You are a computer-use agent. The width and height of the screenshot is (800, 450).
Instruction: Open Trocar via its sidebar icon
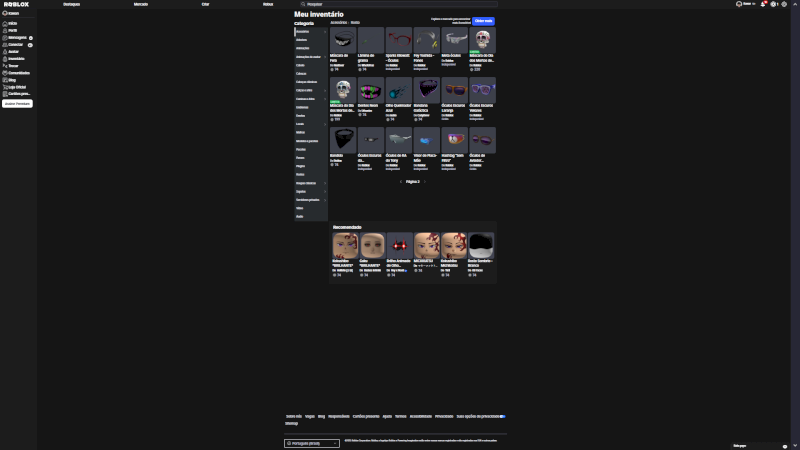point(5,66)
